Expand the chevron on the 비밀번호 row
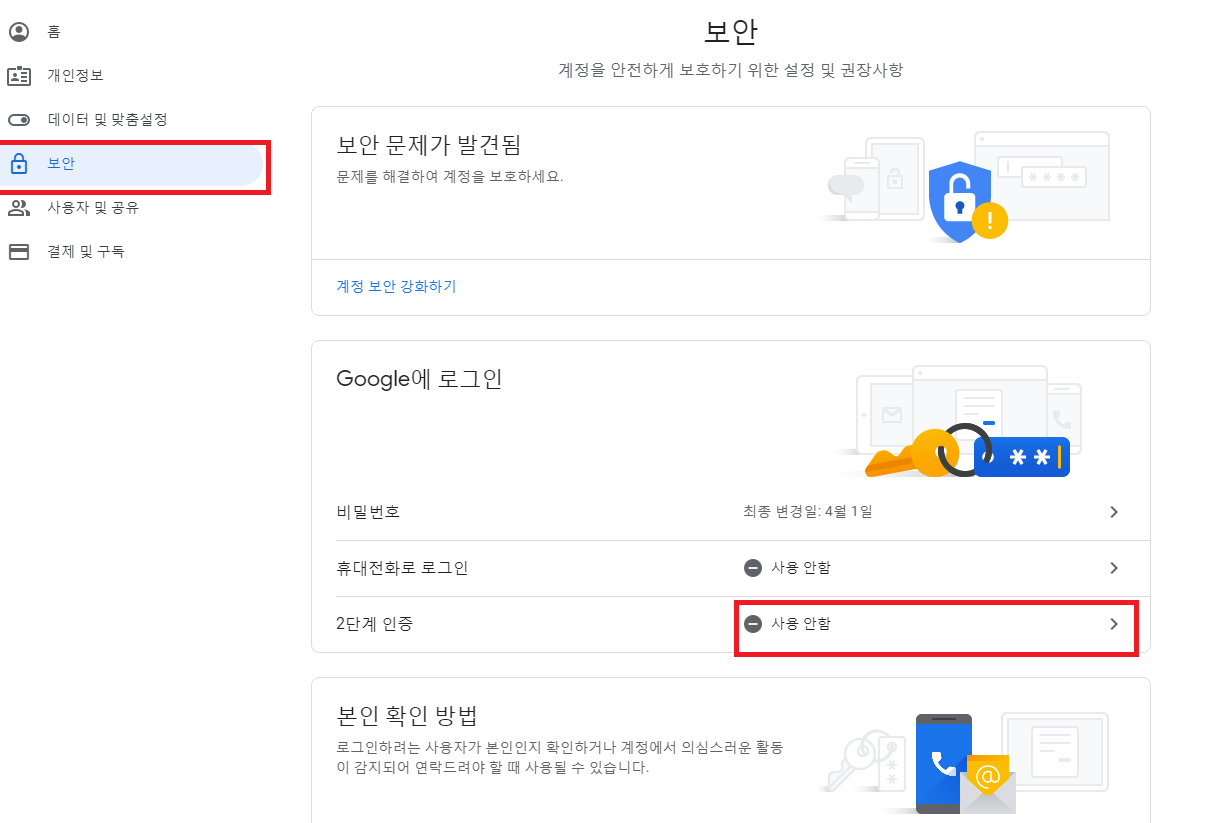Image resolution: width=1209 pixels, height=823 pixels. pos(1113,512)
